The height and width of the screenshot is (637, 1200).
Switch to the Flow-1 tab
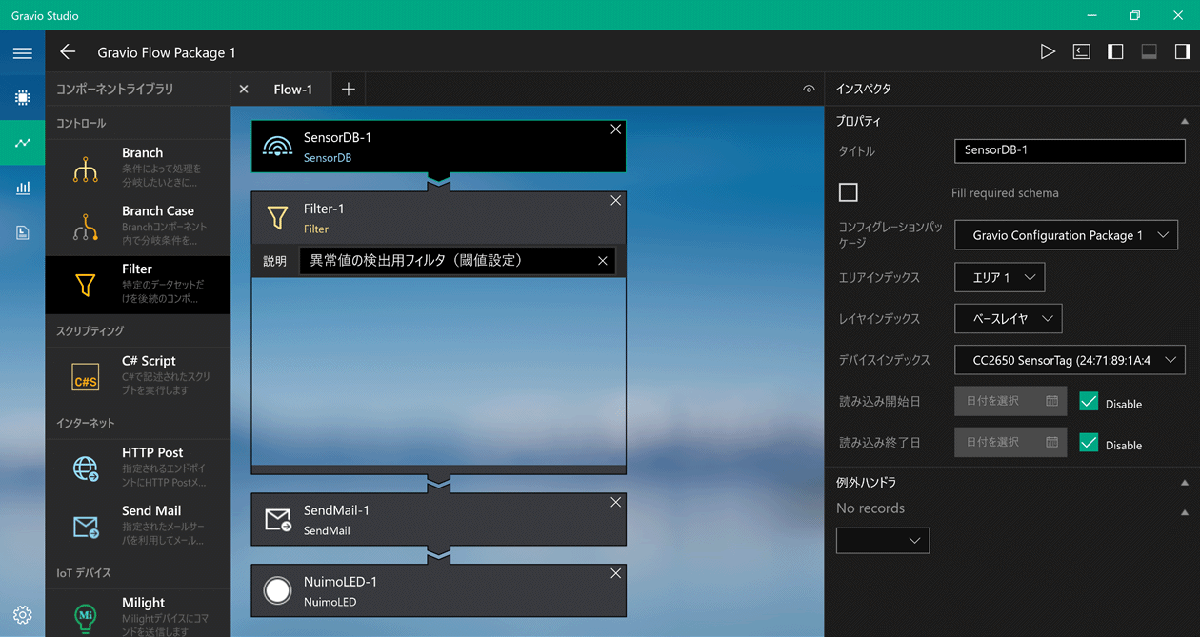pos(293,89)
